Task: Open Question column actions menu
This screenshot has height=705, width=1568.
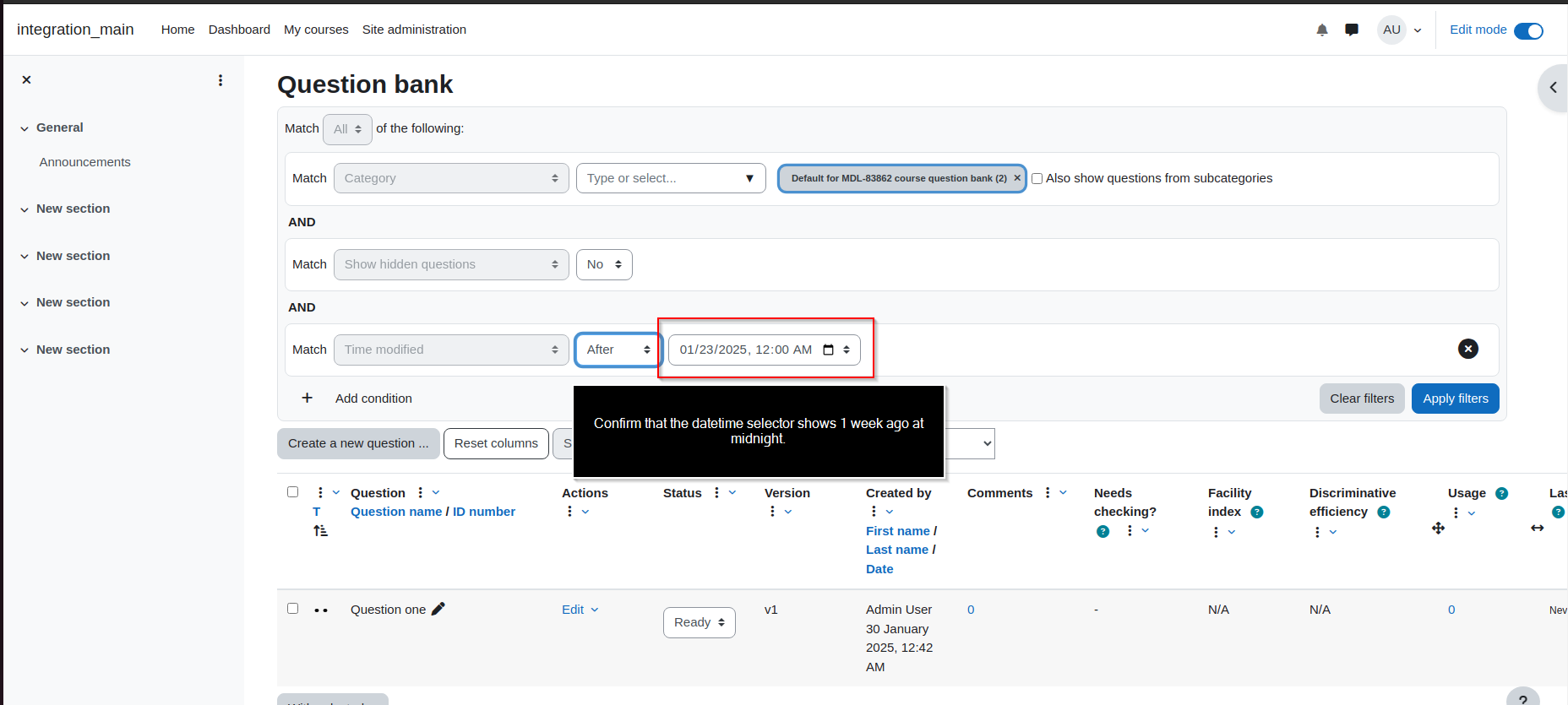Action: point(427,492)
